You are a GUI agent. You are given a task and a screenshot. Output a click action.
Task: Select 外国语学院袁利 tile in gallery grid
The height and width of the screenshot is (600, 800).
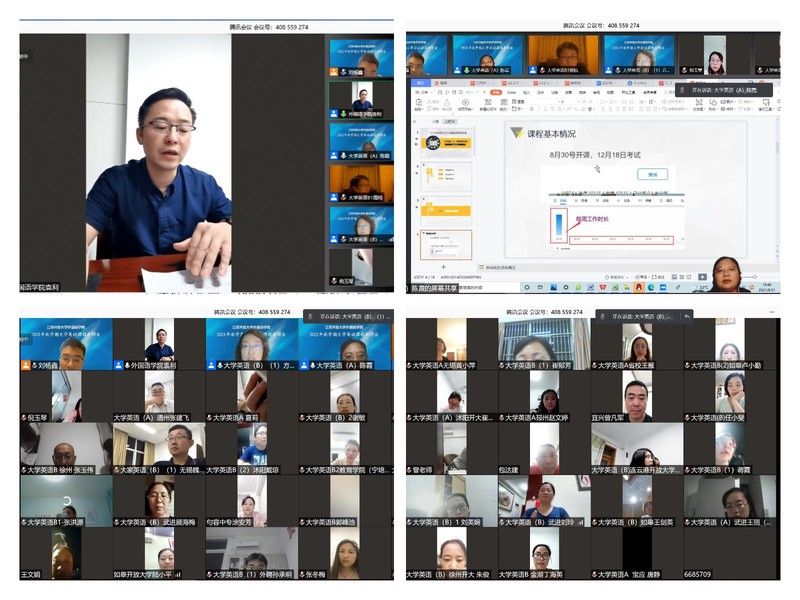tap(159, 344)
